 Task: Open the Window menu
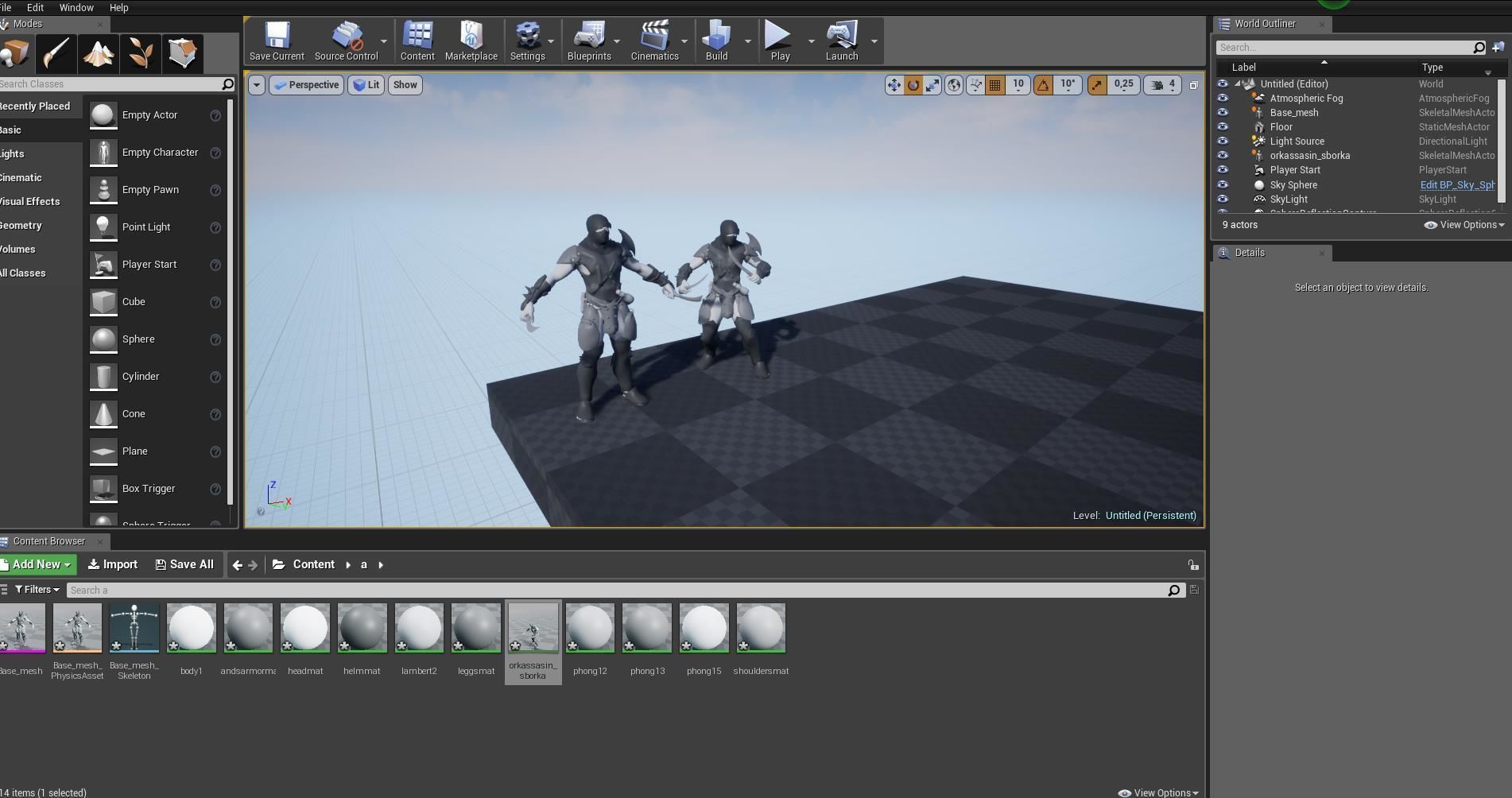click(x=76, y=7)
